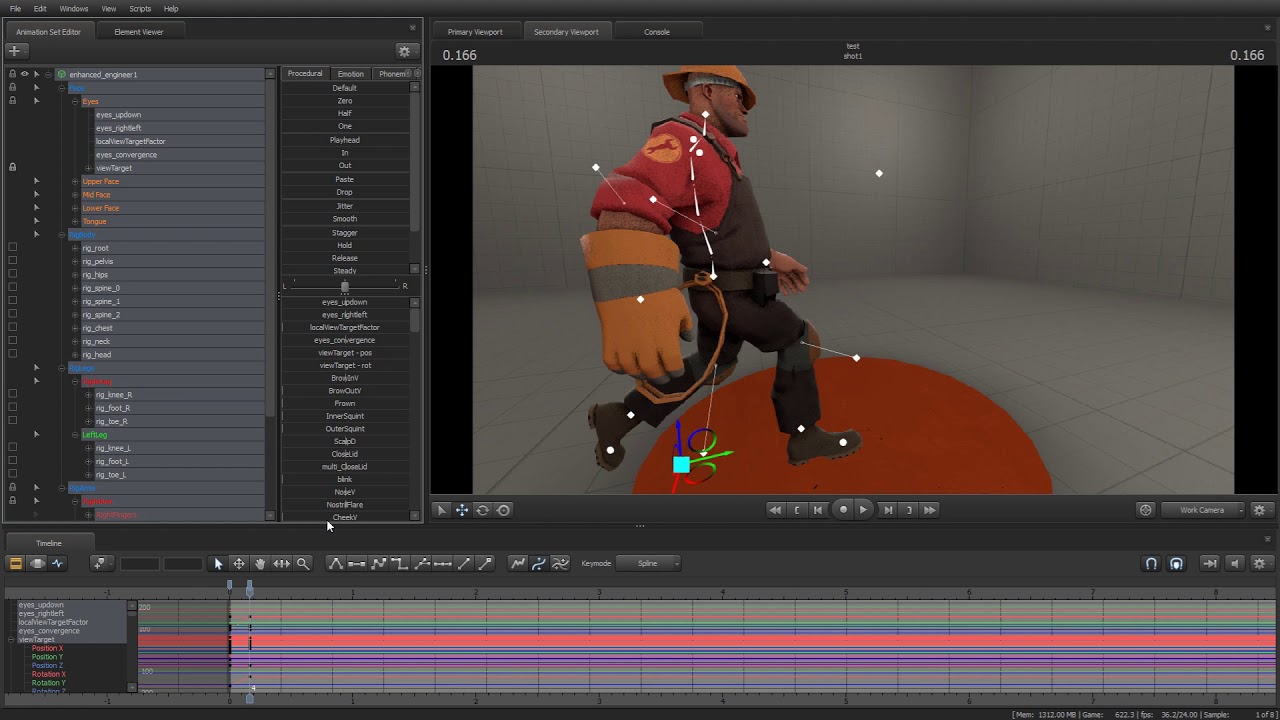
Task: Choose the timeline horizontal Scale tool
Action: point(282,563)
